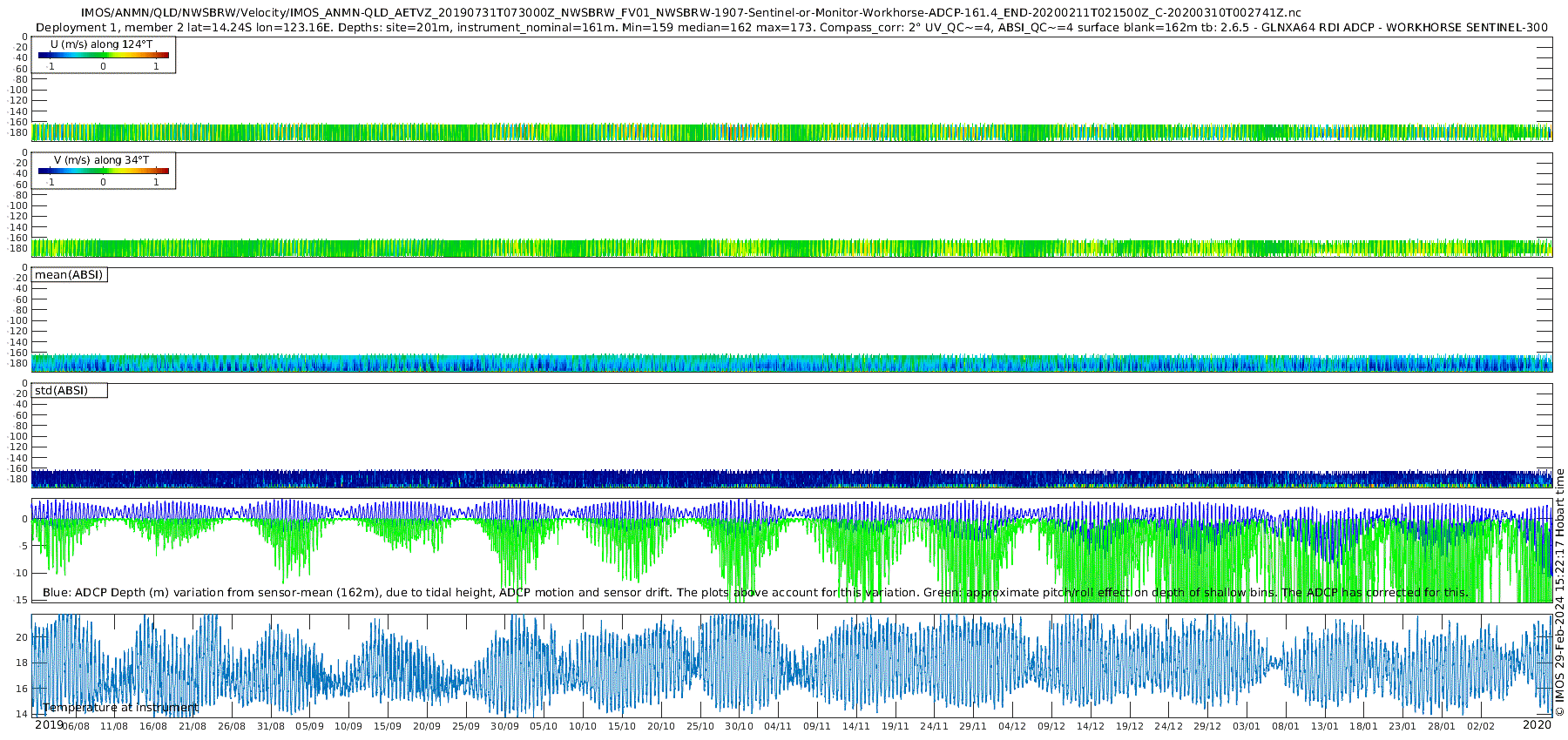Click the 20/10 date tick label
The width and height of the screenshot is (1568, 740).
click(661, 726)
